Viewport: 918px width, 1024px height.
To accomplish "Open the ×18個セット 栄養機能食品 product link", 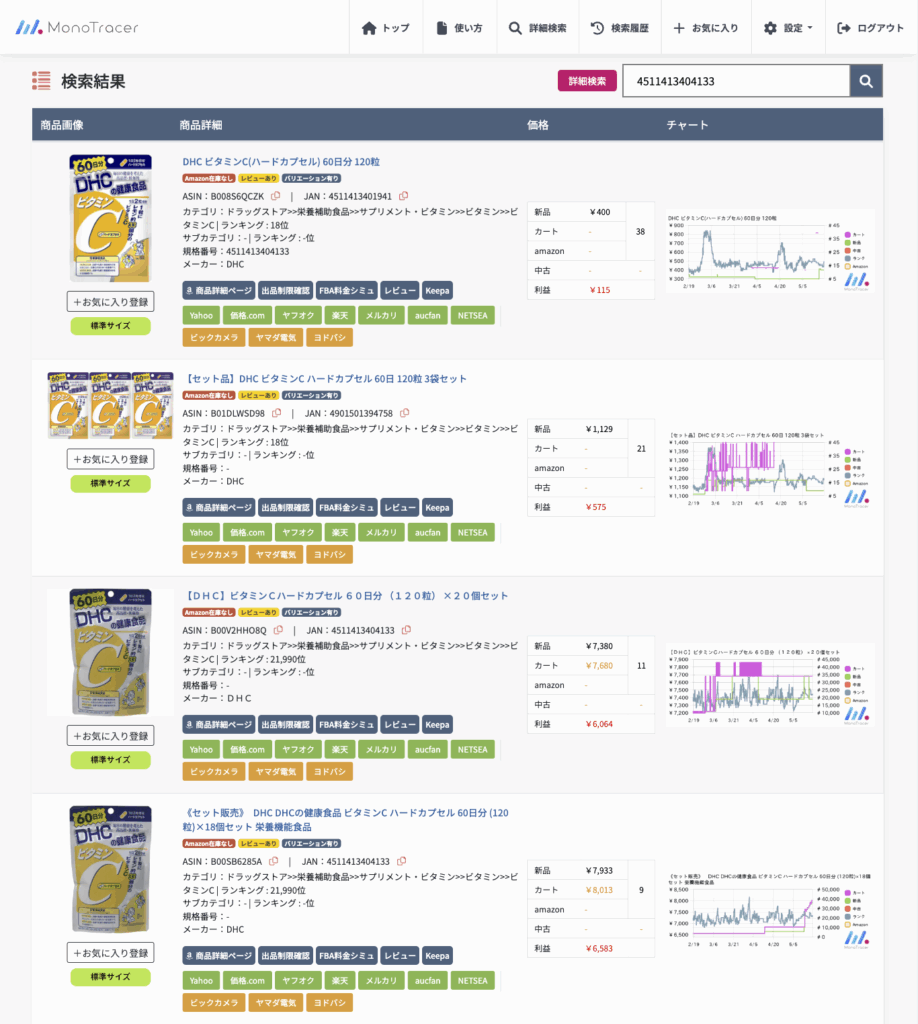I will [345, 820].
